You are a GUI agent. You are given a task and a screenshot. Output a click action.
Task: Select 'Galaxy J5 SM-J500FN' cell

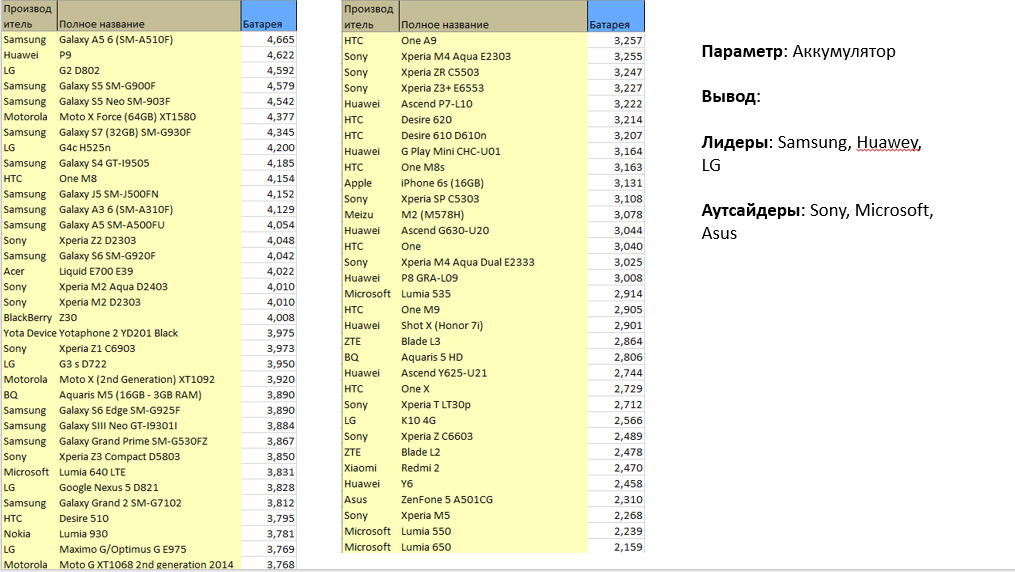coord(149,194)
